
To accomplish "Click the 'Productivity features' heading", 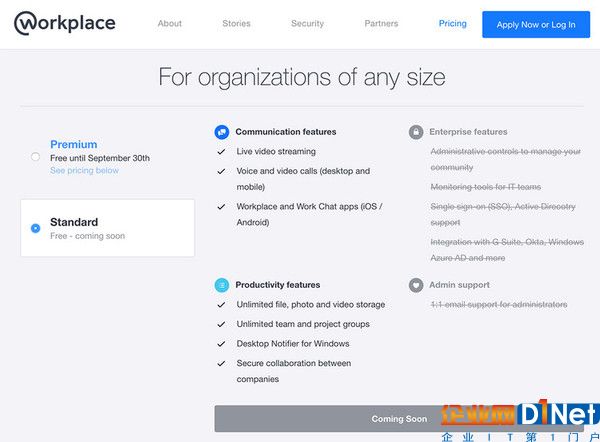I will [x=278, y=285].
